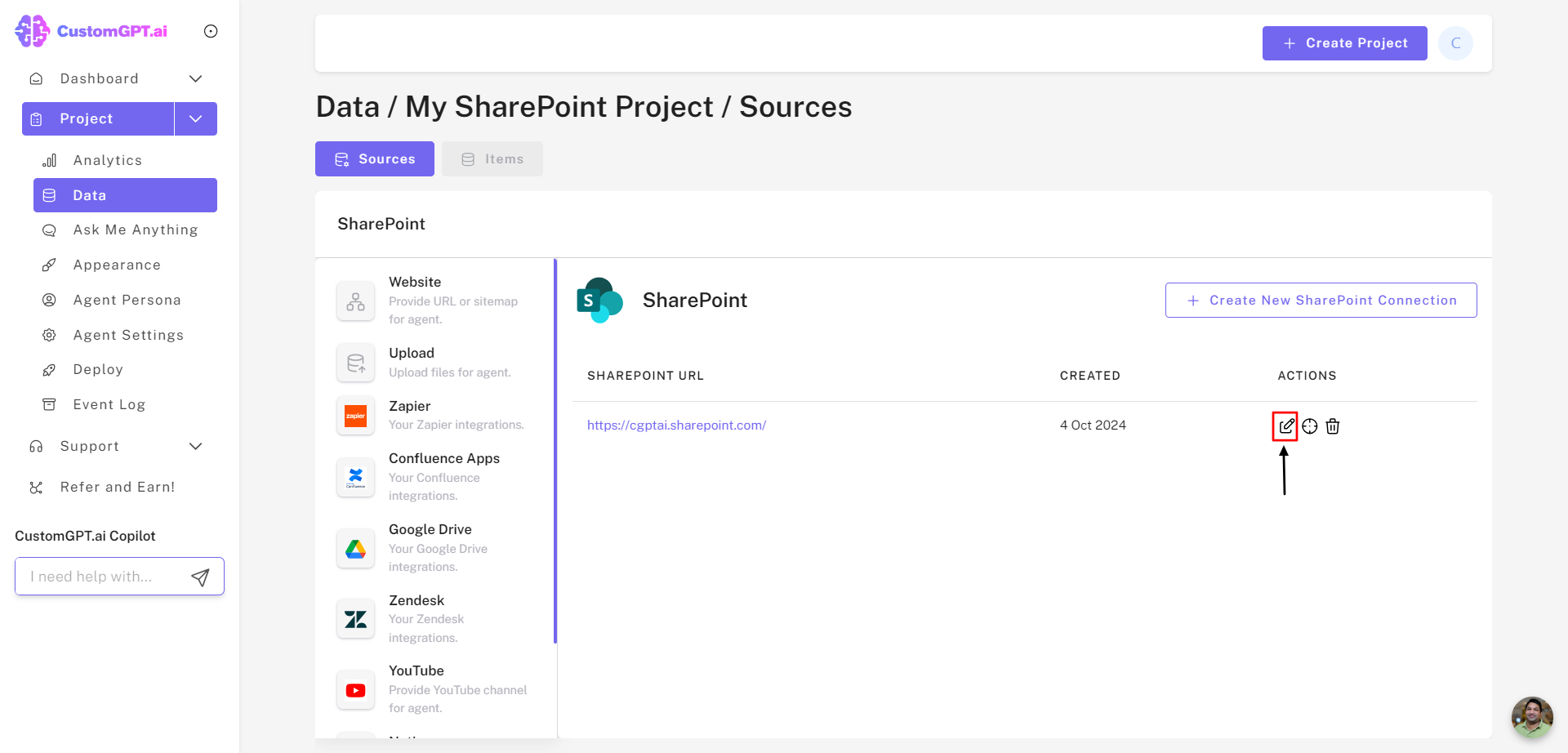The image size is (1568, 753).
Task: Switch to the Items tab
Action: (x=492, y=158)
